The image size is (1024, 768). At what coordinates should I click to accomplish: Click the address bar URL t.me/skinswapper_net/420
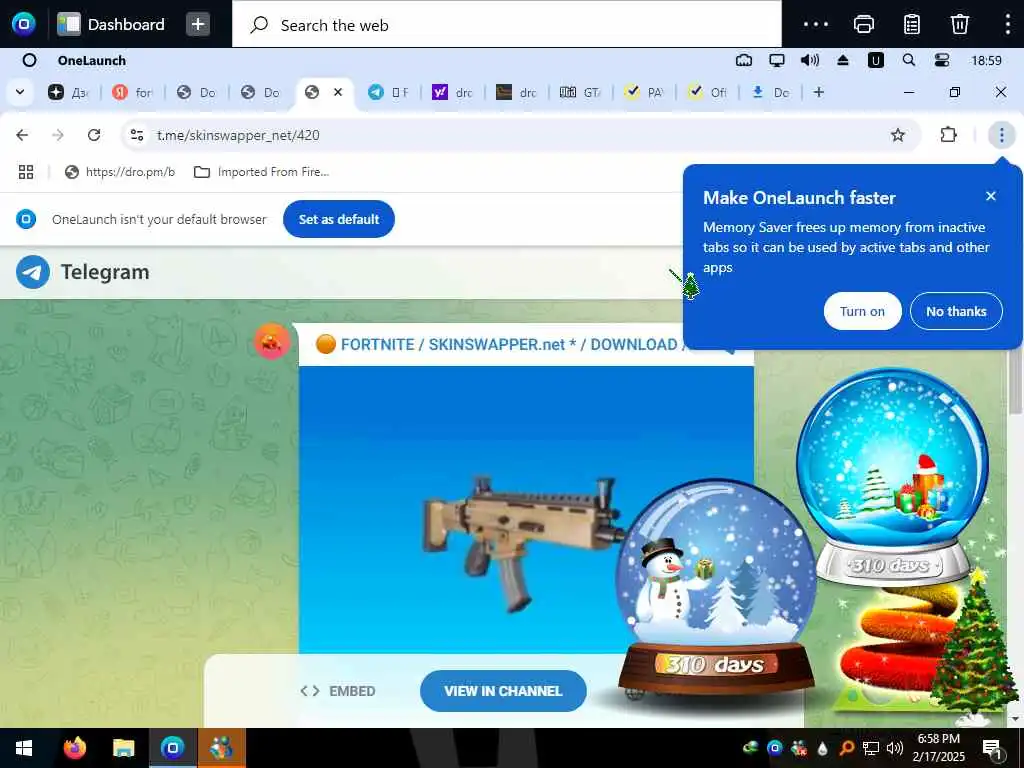[238, 135]
